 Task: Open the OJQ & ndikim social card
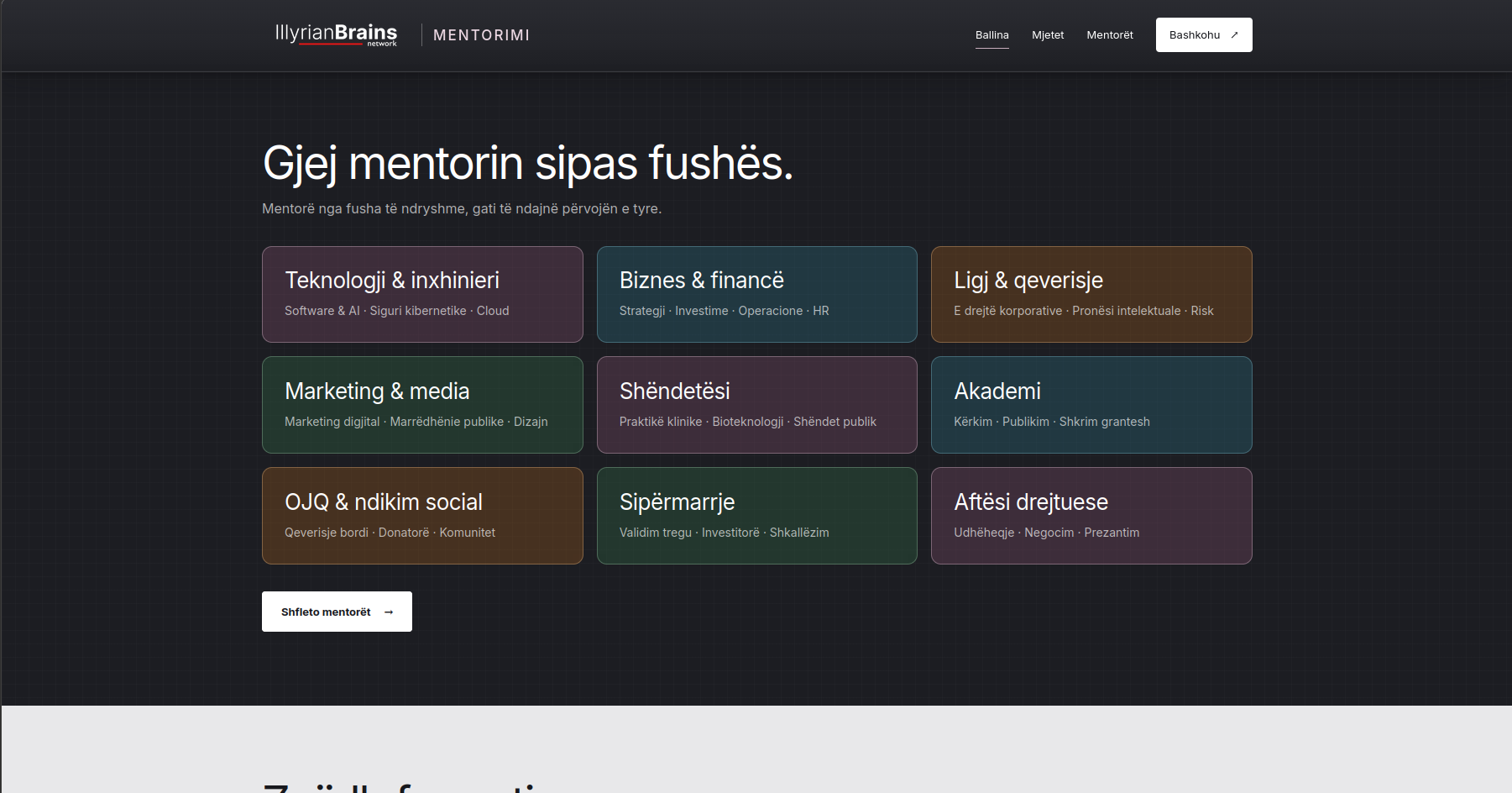(x=422, y=516)
